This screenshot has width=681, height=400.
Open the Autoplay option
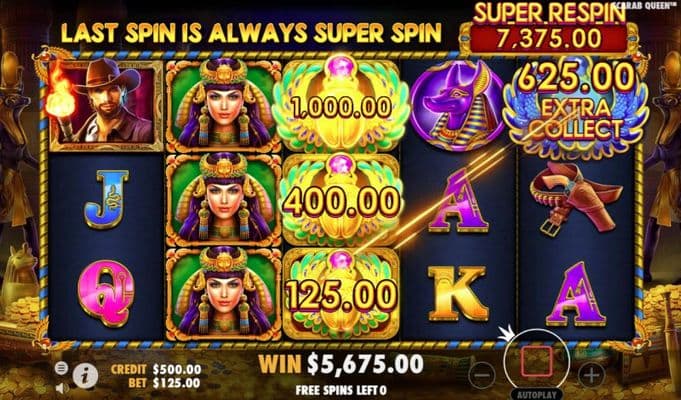537,395
